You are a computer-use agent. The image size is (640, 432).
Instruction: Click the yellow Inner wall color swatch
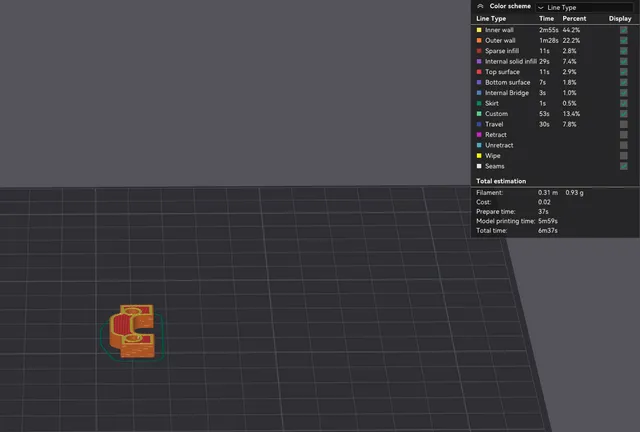coord(479,30)
